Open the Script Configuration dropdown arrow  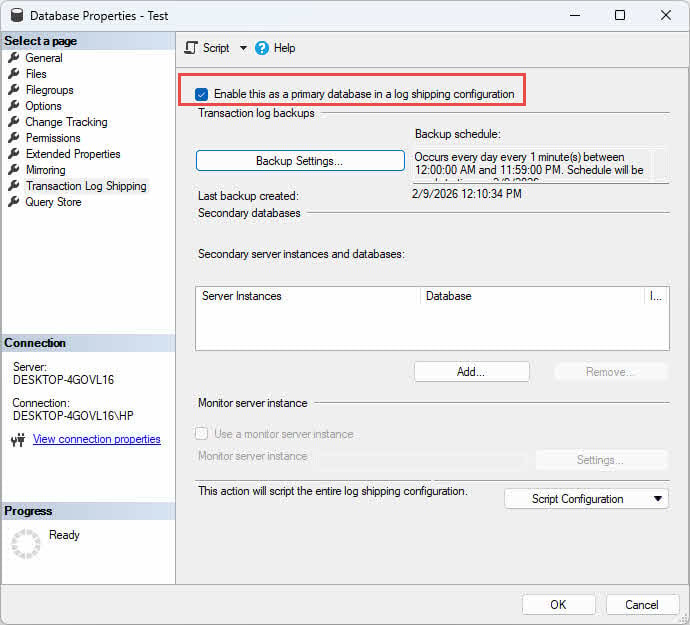(x=658, y=499)
